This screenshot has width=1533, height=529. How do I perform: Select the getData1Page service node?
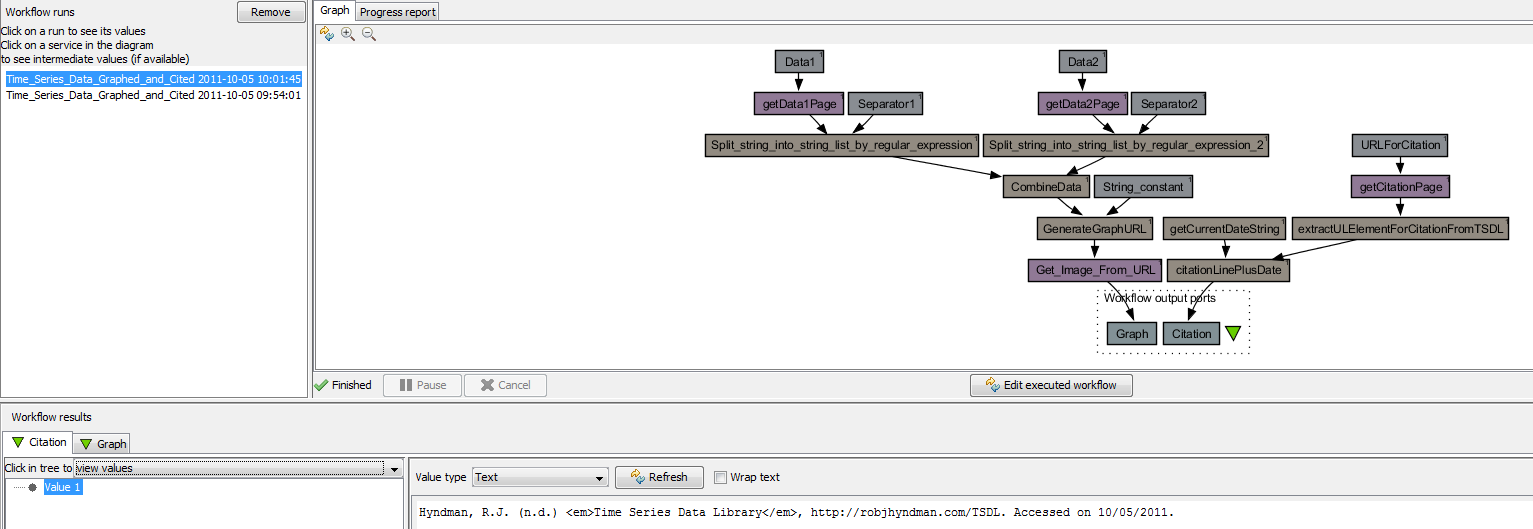pyautogui.click(x=798, y=104)
